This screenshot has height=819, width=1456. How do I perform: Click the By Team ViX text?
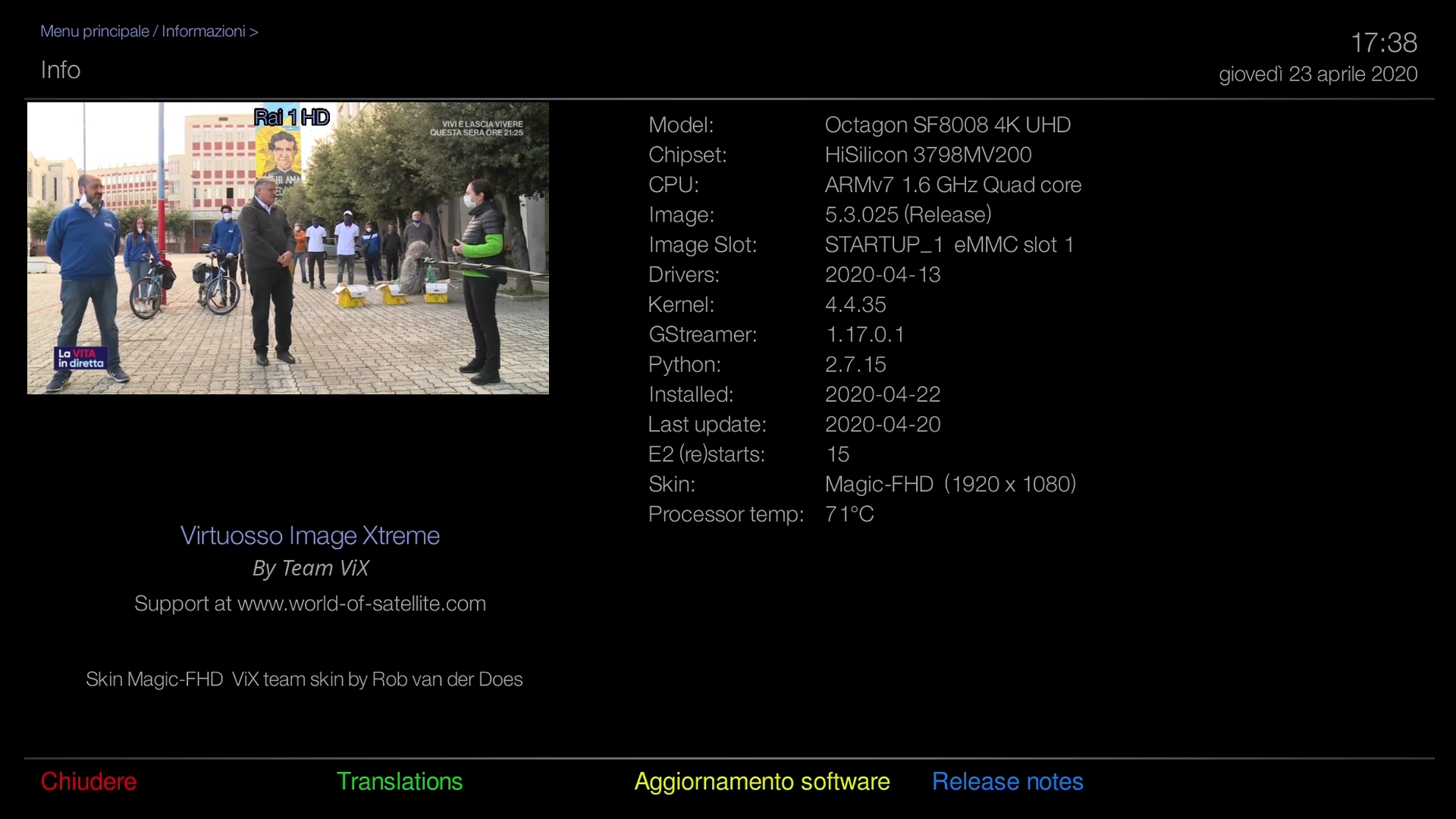(310, 568)
